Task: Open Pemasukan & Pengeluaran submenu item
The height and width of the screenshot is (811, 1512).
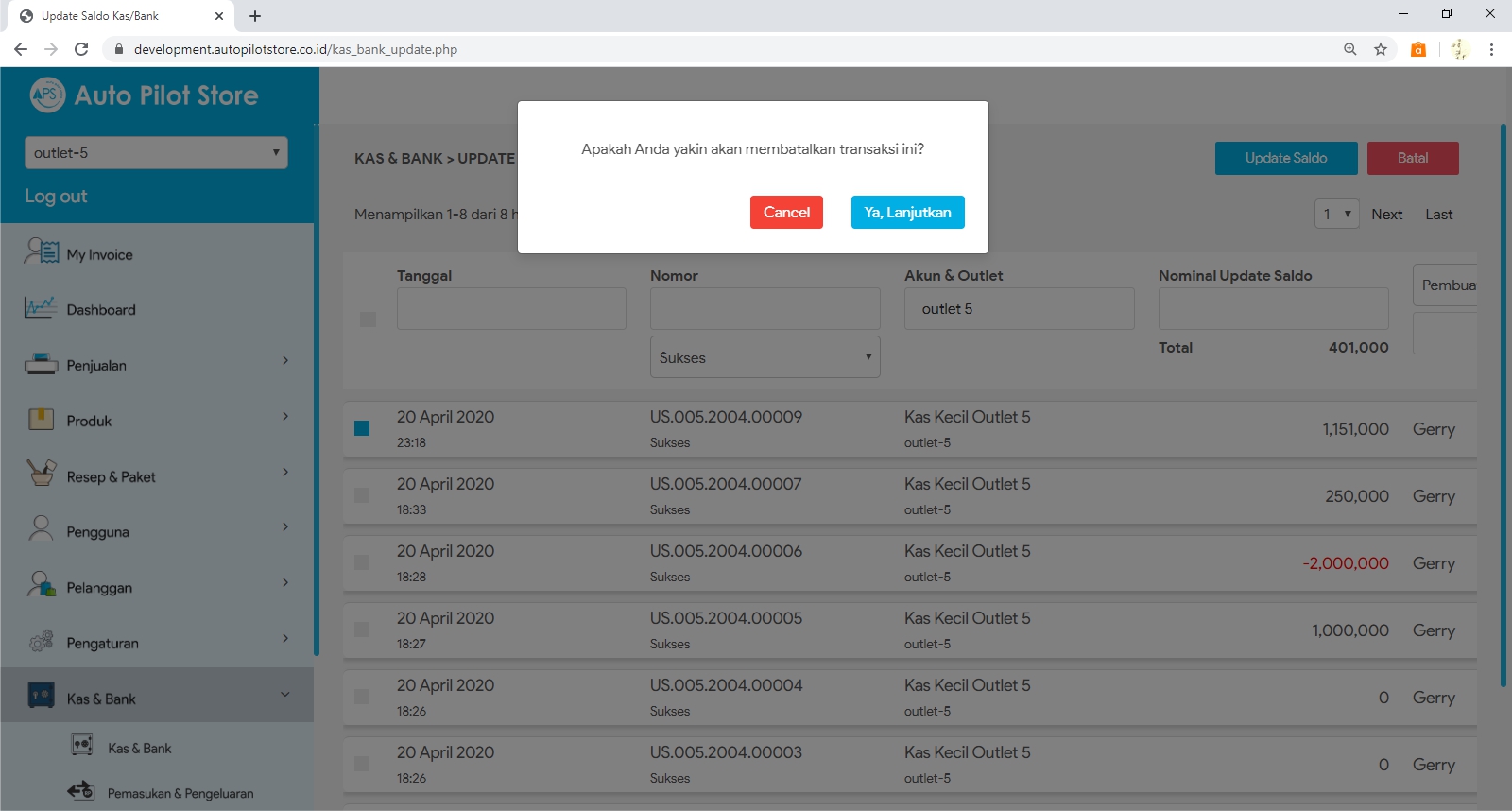Action: point(180,793)
